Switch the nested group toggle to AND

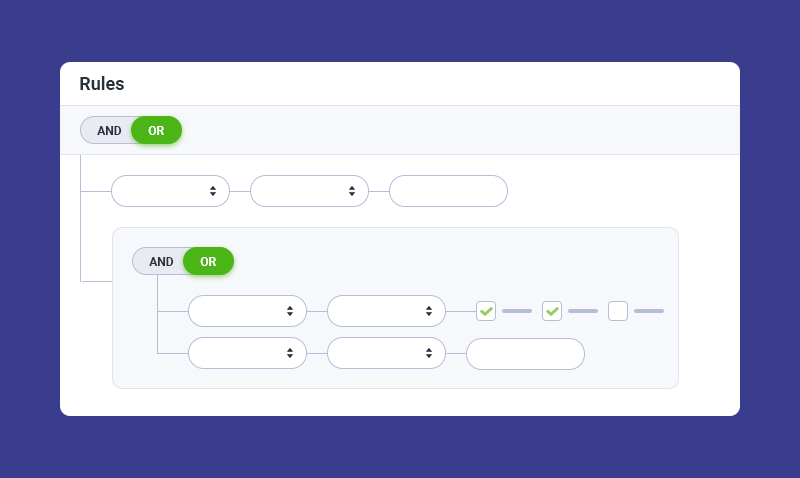coord(161,261)
